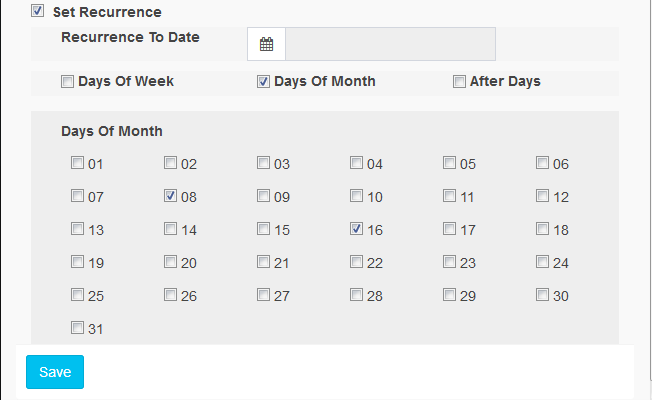Viewport: 652px width, 400px height.
Task: Check day 03 of the month
Action: click(x=263, y=163)
